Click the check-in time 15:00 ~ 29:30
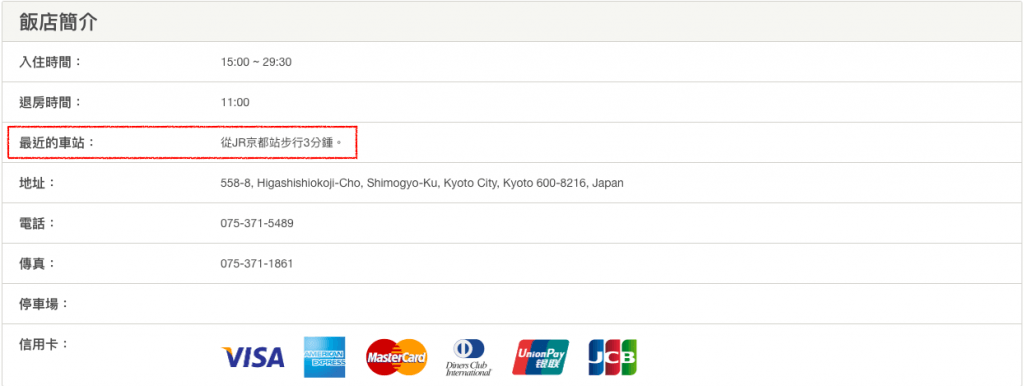This screenshot has height=386, width=1024. pyautogui.click(x=256, y=63)
